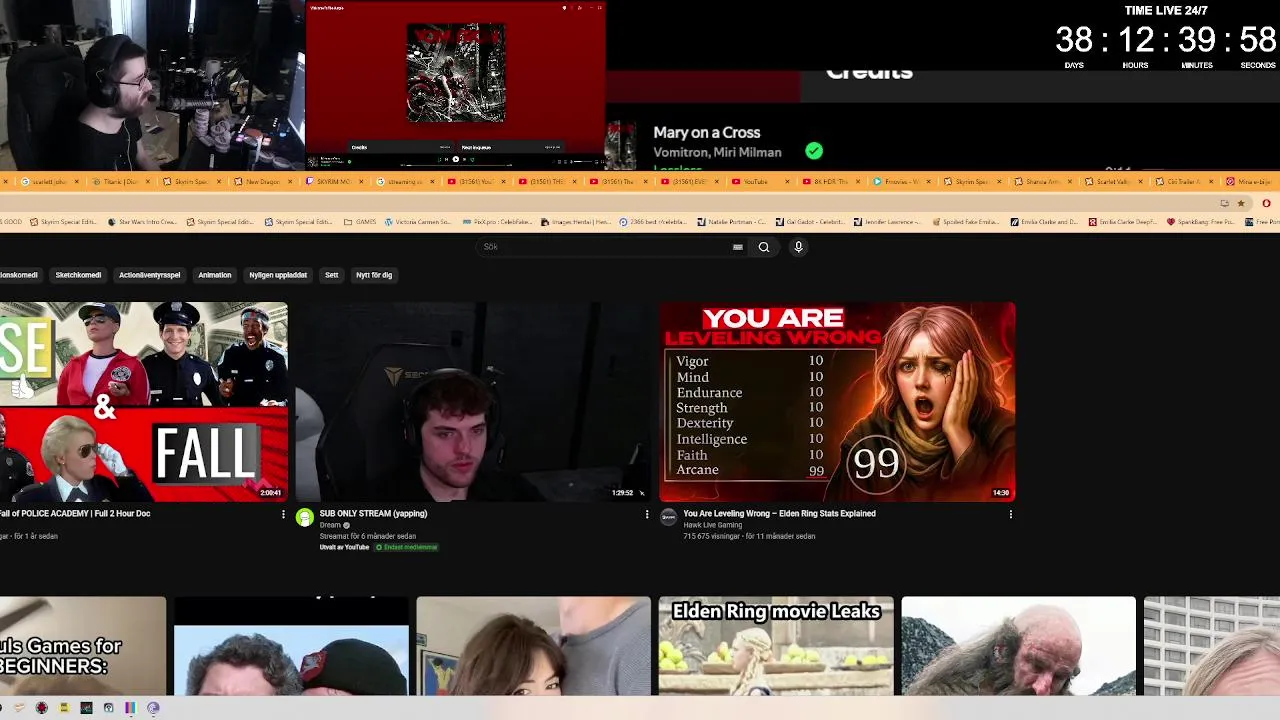Open options menu for SUB ONLY STREAM video
The width and height of the screenshot is (1280, 720).
(x=646, y=514)
